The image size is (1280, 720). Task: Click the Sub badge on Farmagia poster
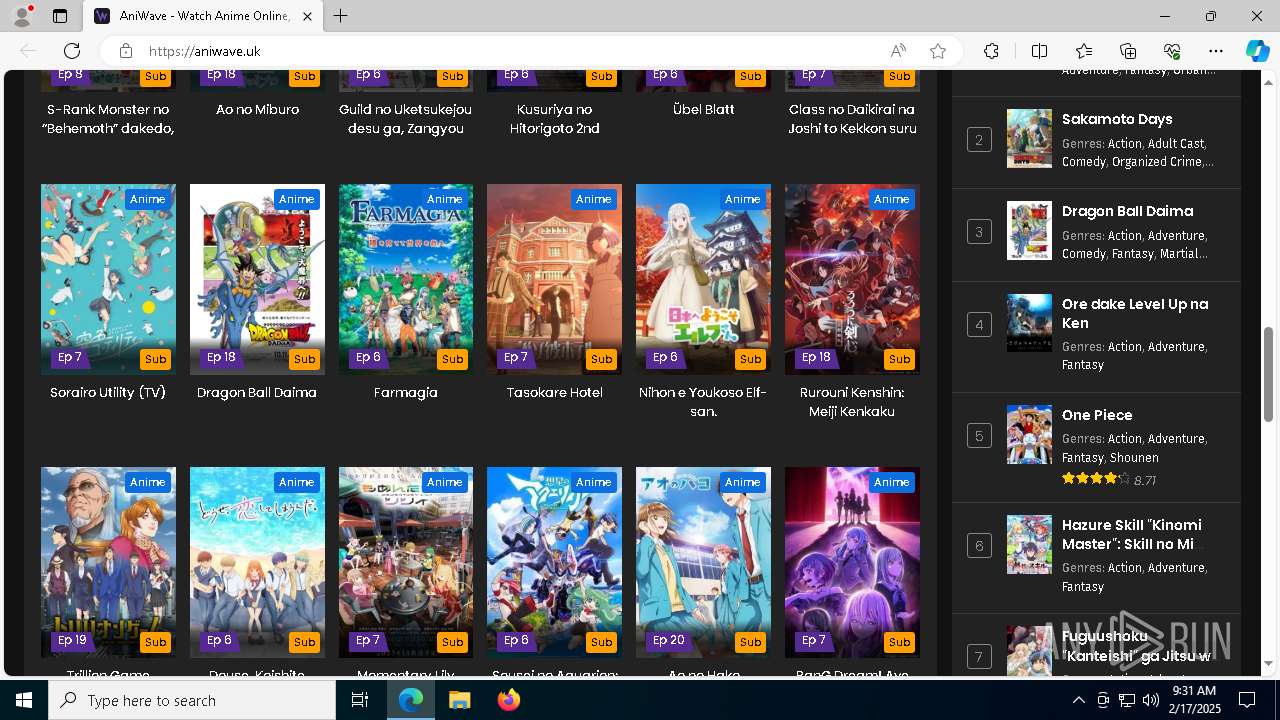tap(453, 359)
